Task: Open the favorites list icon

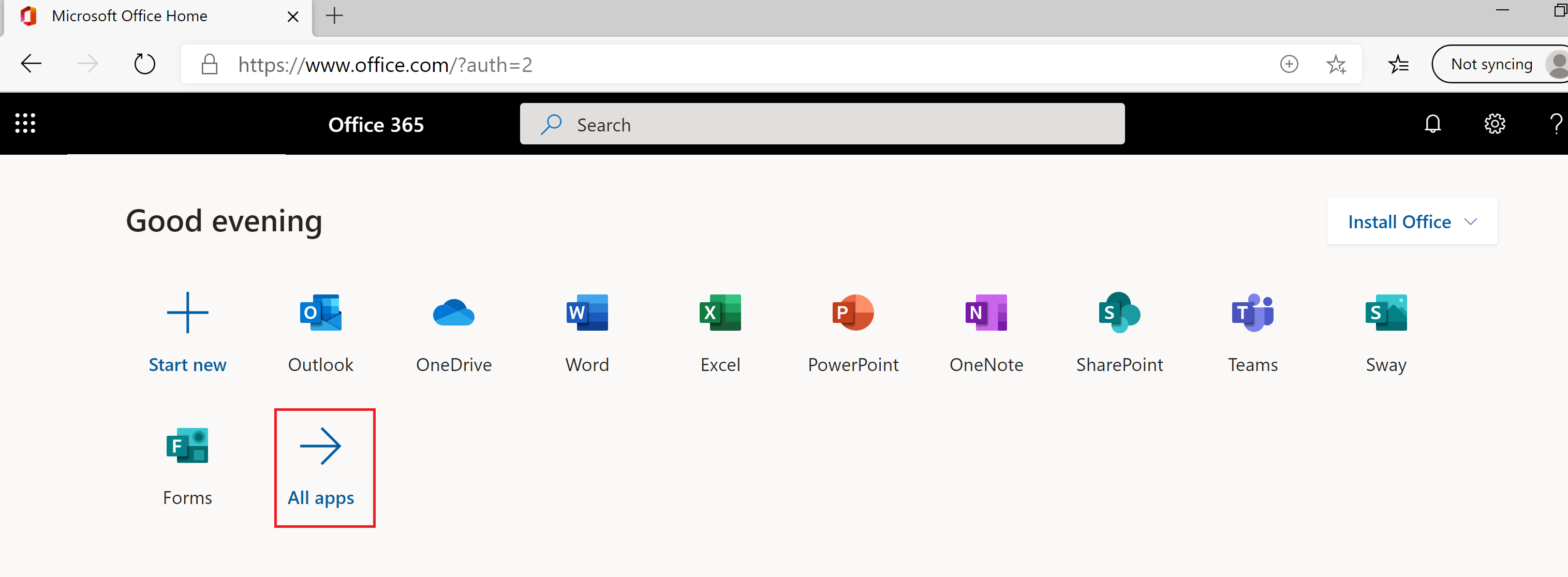Action: tap(1398, 64)
